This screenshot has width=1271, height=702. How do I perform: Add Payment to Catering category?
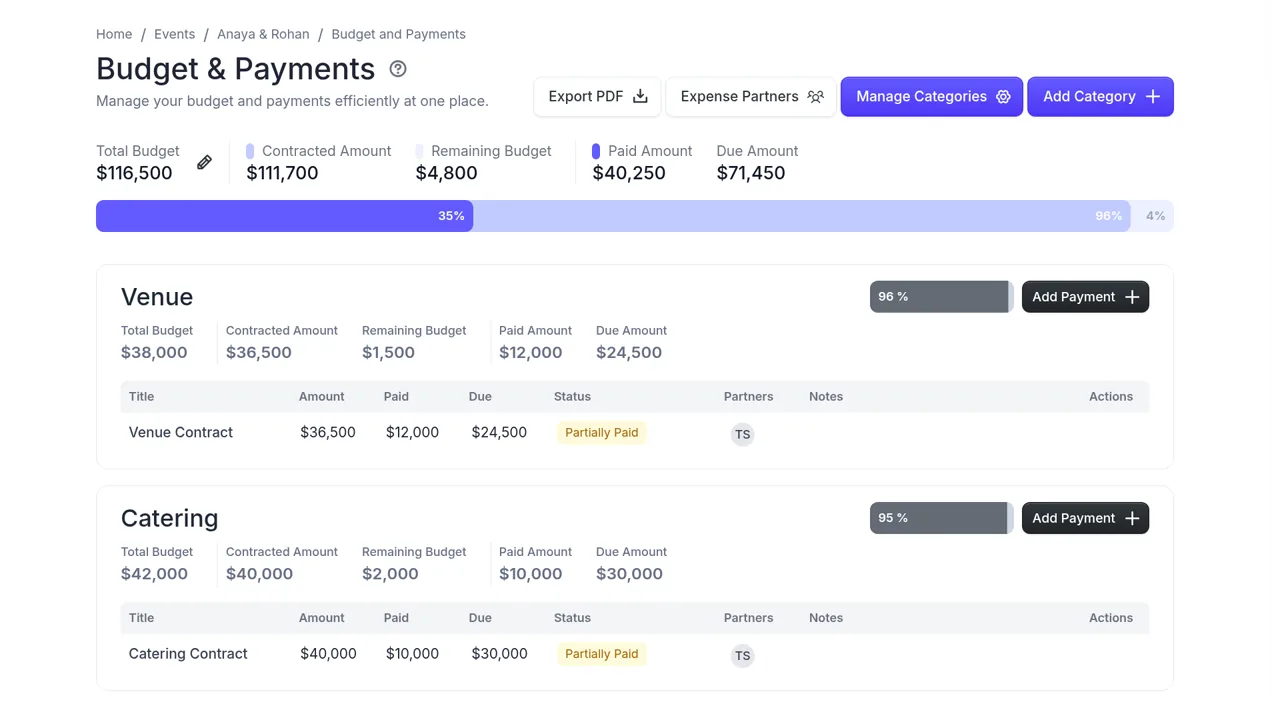[x=1085, y=518]
